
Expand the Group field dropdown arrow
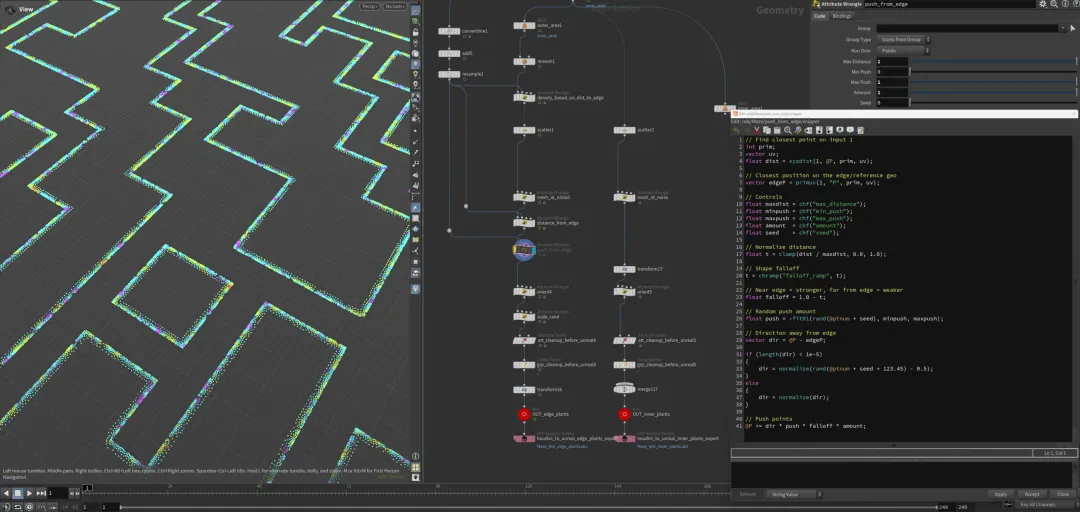pos(1062,28)
